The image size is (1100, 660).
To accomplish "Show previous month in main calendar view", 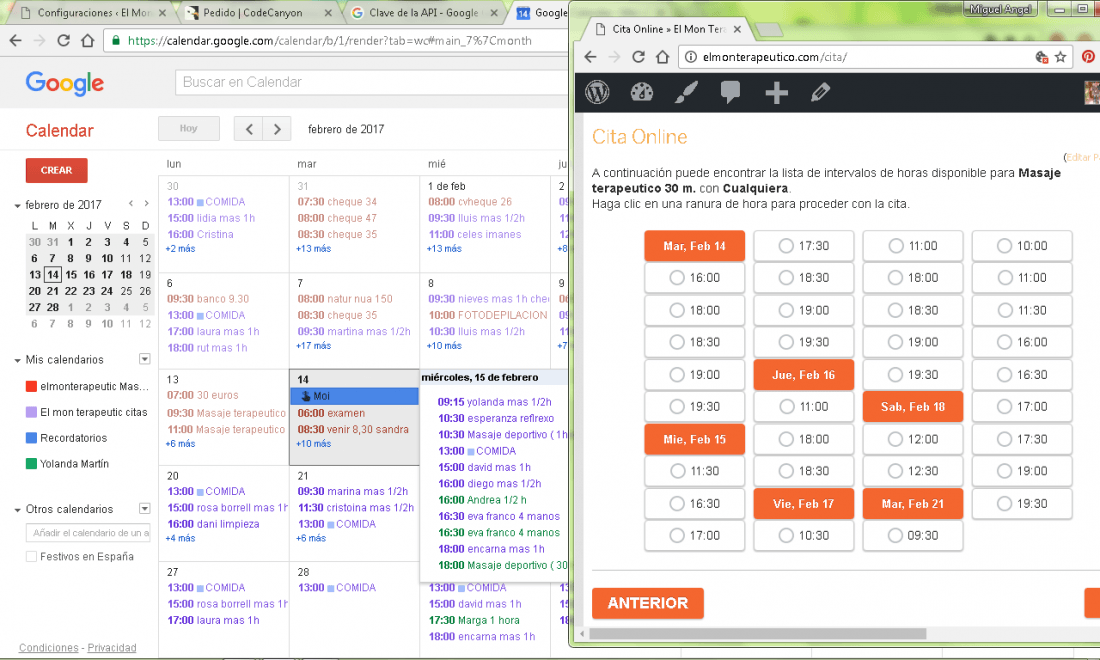I will coord(248,129).
